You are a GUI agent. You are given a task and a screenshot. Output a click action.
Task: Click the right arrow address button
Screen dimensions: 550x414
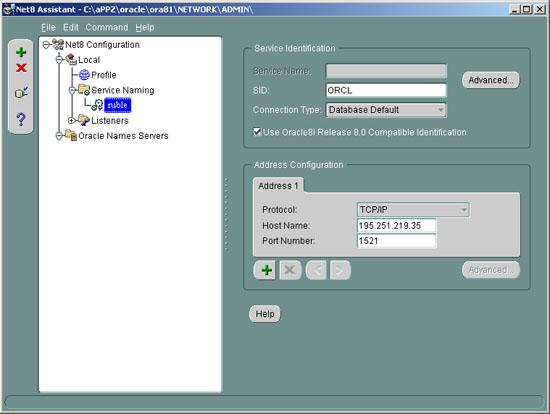[340, 270]
